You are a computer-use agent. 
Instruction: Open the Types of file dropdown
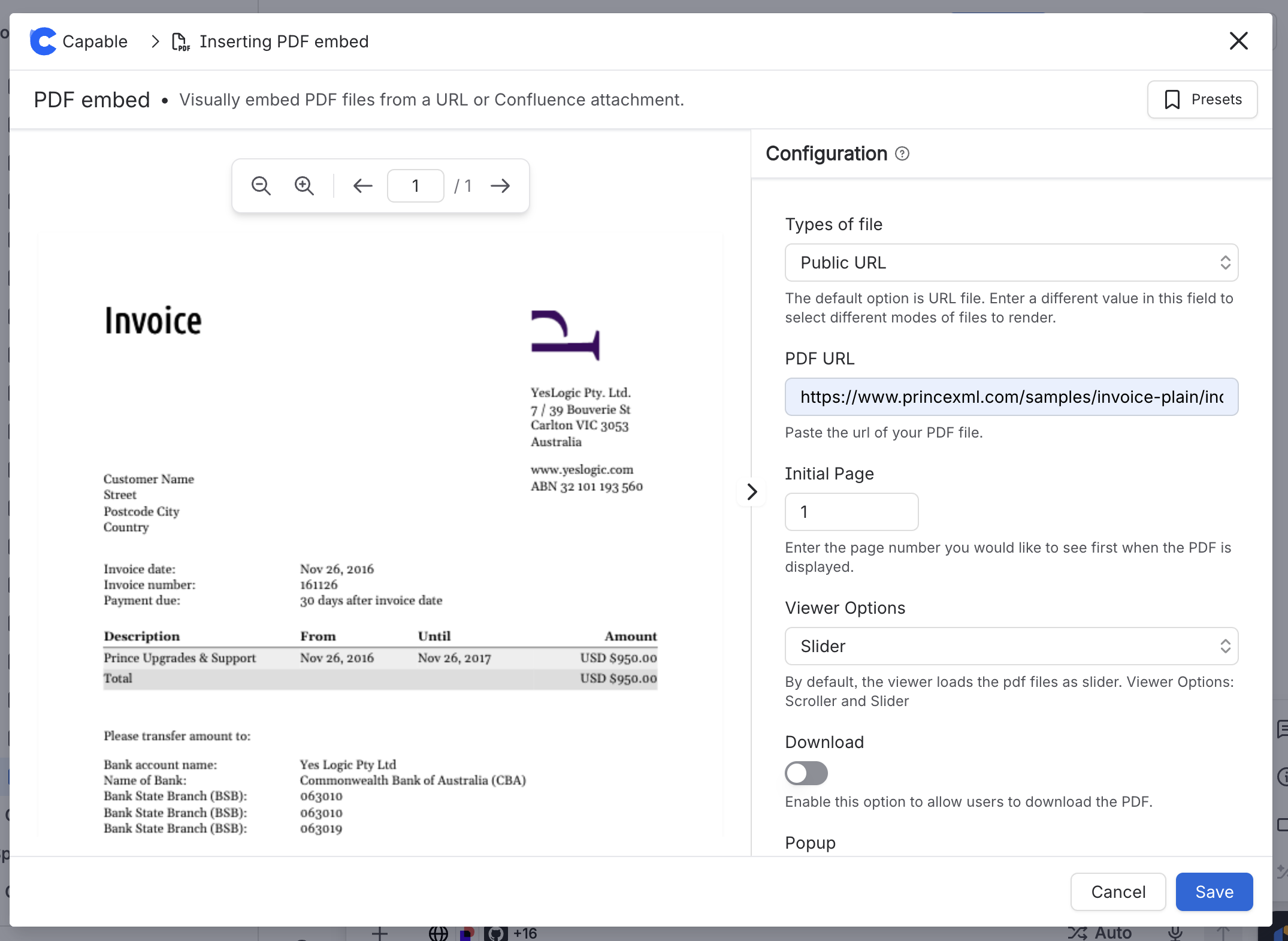[x=1011, y=263]
